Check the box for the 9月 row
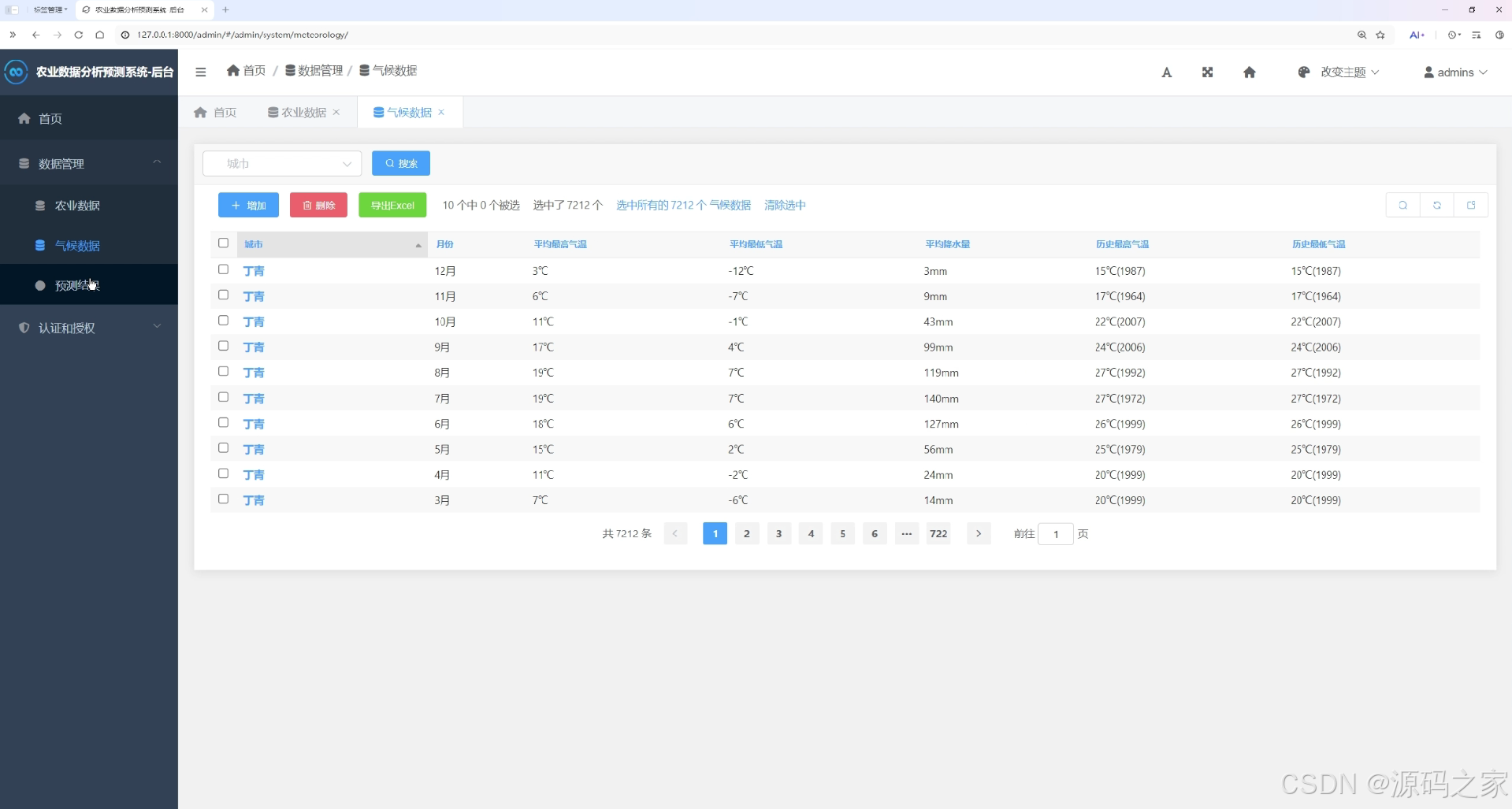 [223, 346]
